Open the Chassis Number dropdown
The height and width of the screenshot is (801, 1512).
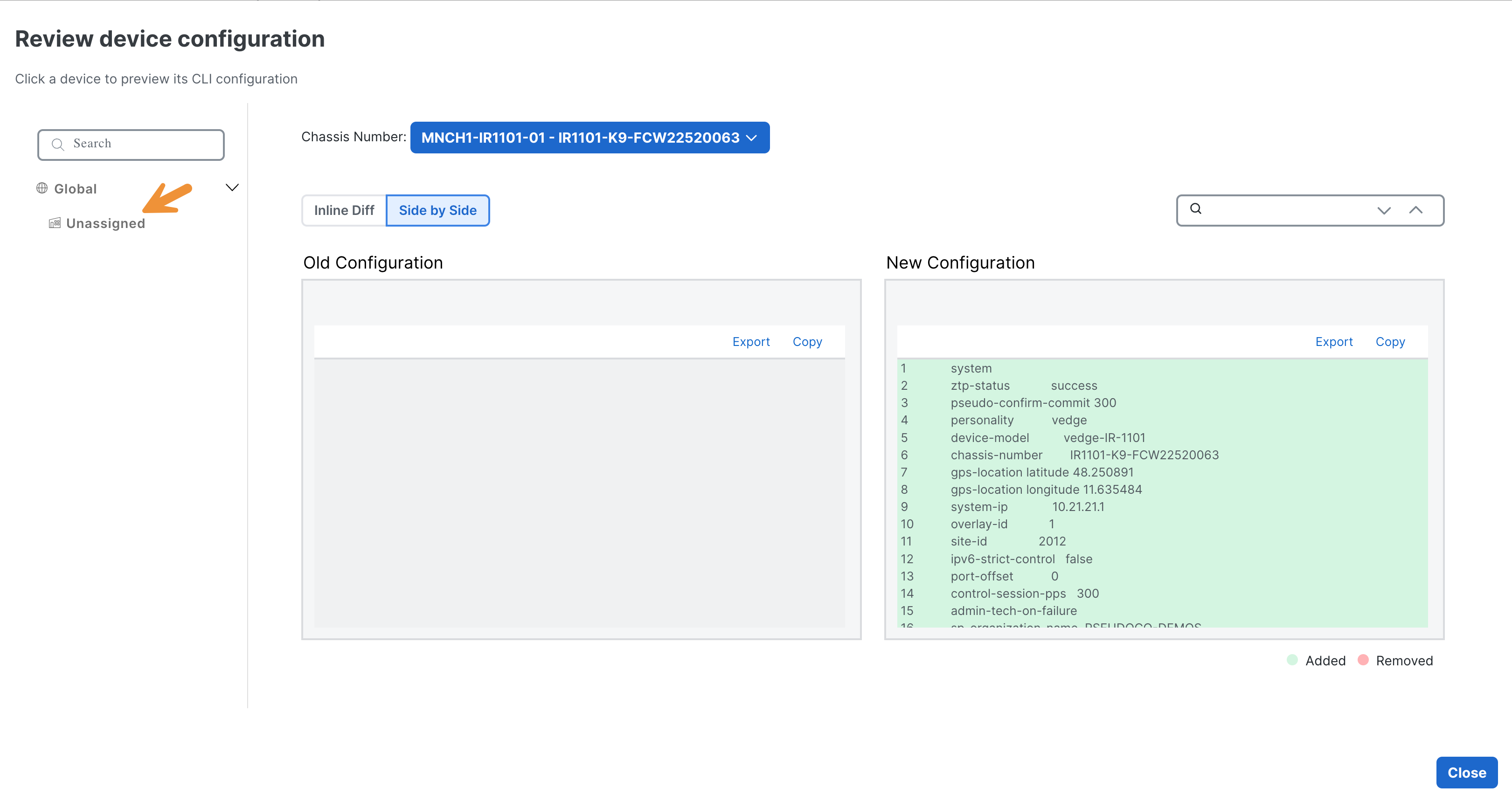(x=590, y=138)
